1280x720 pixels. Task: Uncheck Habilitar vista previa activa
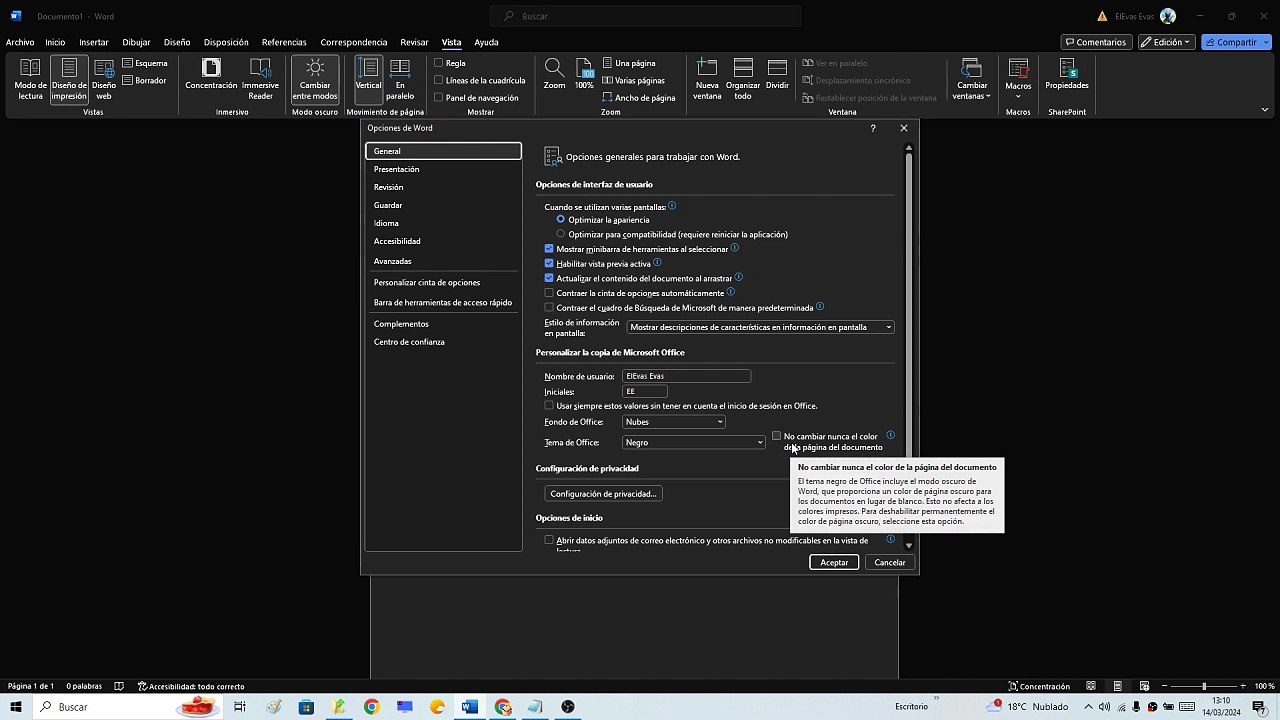(x=549, y=264)
